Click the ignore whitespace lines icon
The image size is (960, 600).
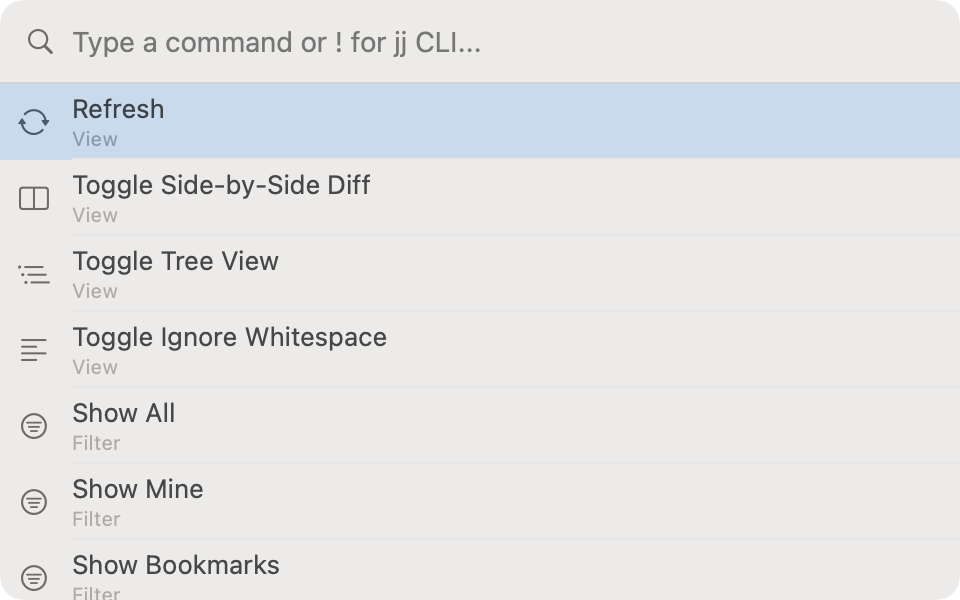pyautogui.click(x=34, y=350)
